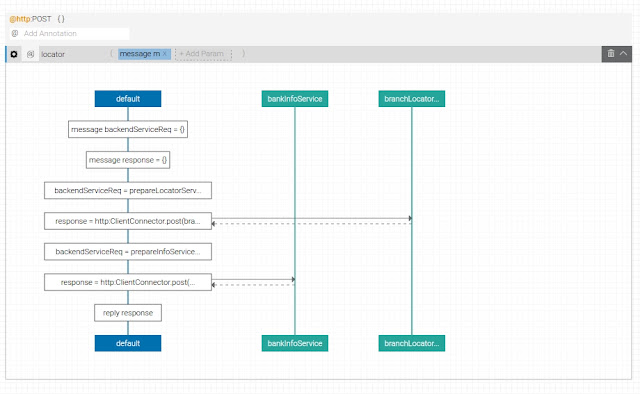Click the '+ Add Param' field

(203, 54)
